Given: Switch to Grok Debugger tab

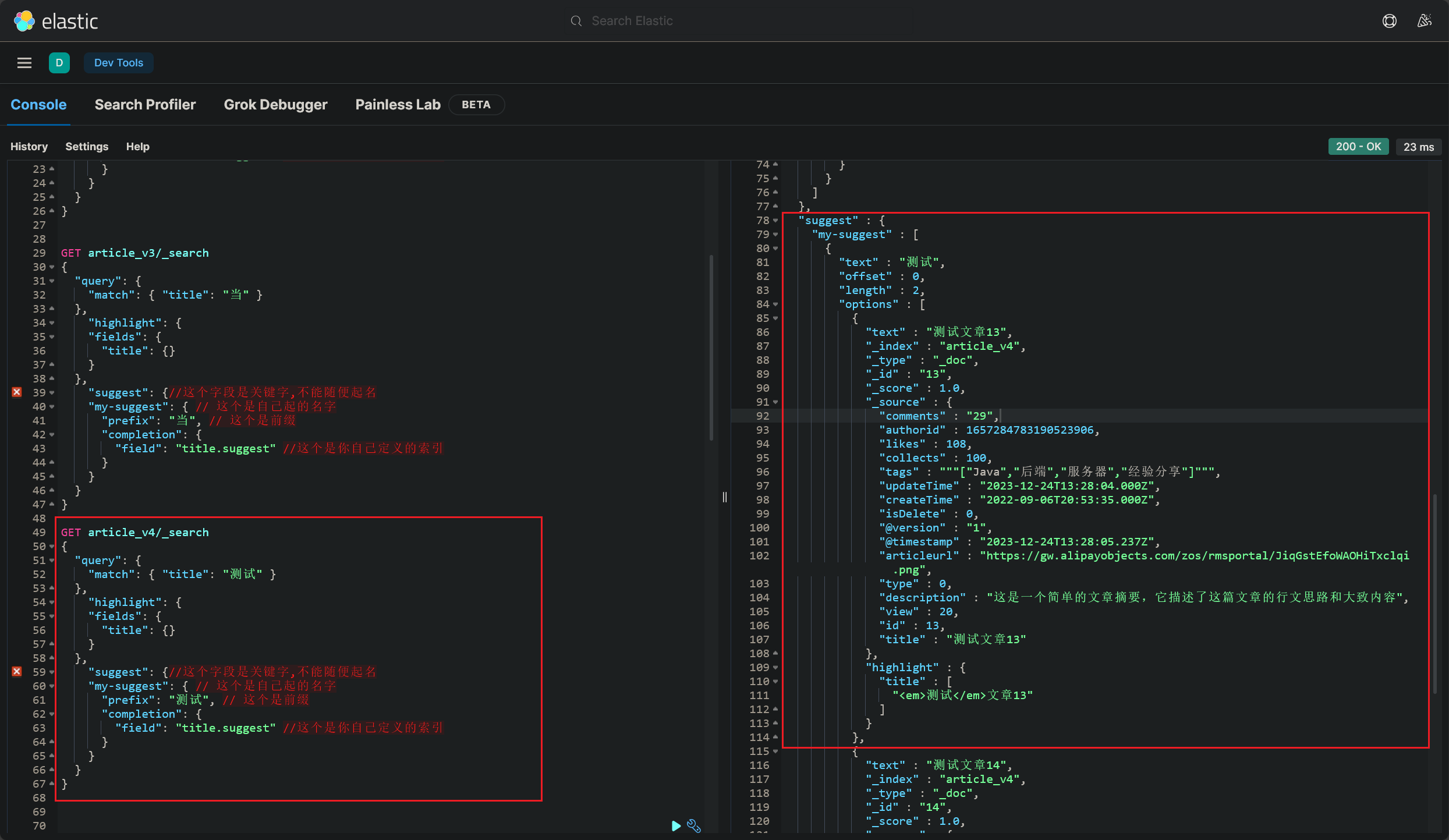Looking at the screenshot, I should [275, 103].
